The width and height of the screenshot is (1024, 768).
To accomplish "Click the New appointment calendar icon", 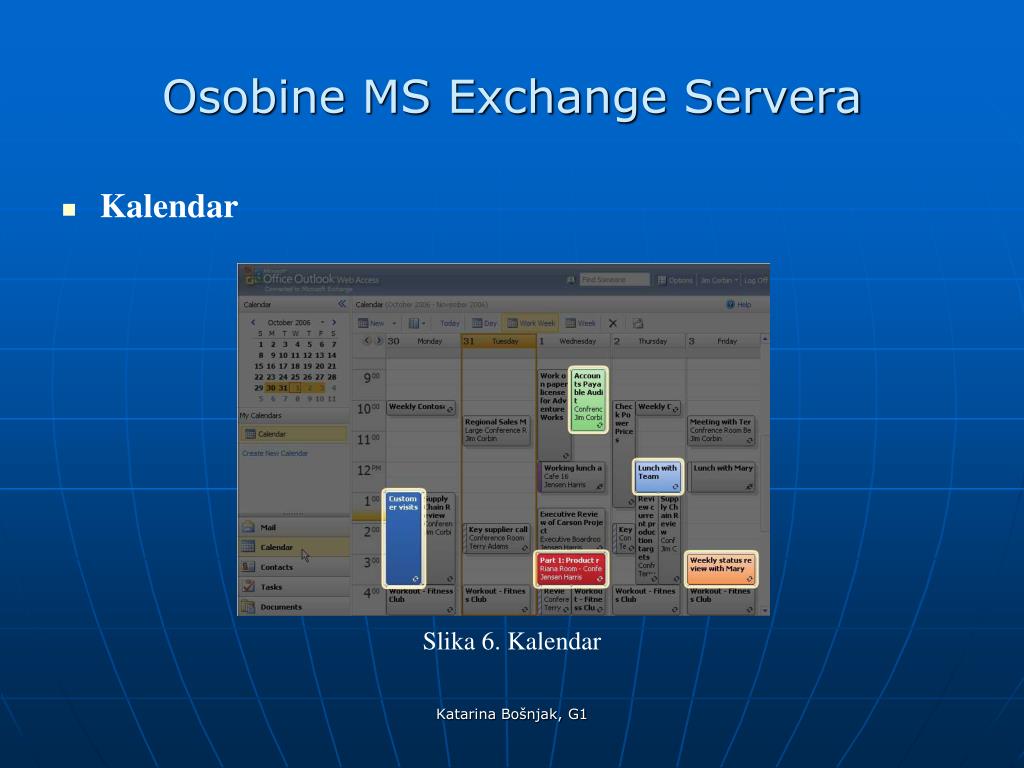I will 364,323.
